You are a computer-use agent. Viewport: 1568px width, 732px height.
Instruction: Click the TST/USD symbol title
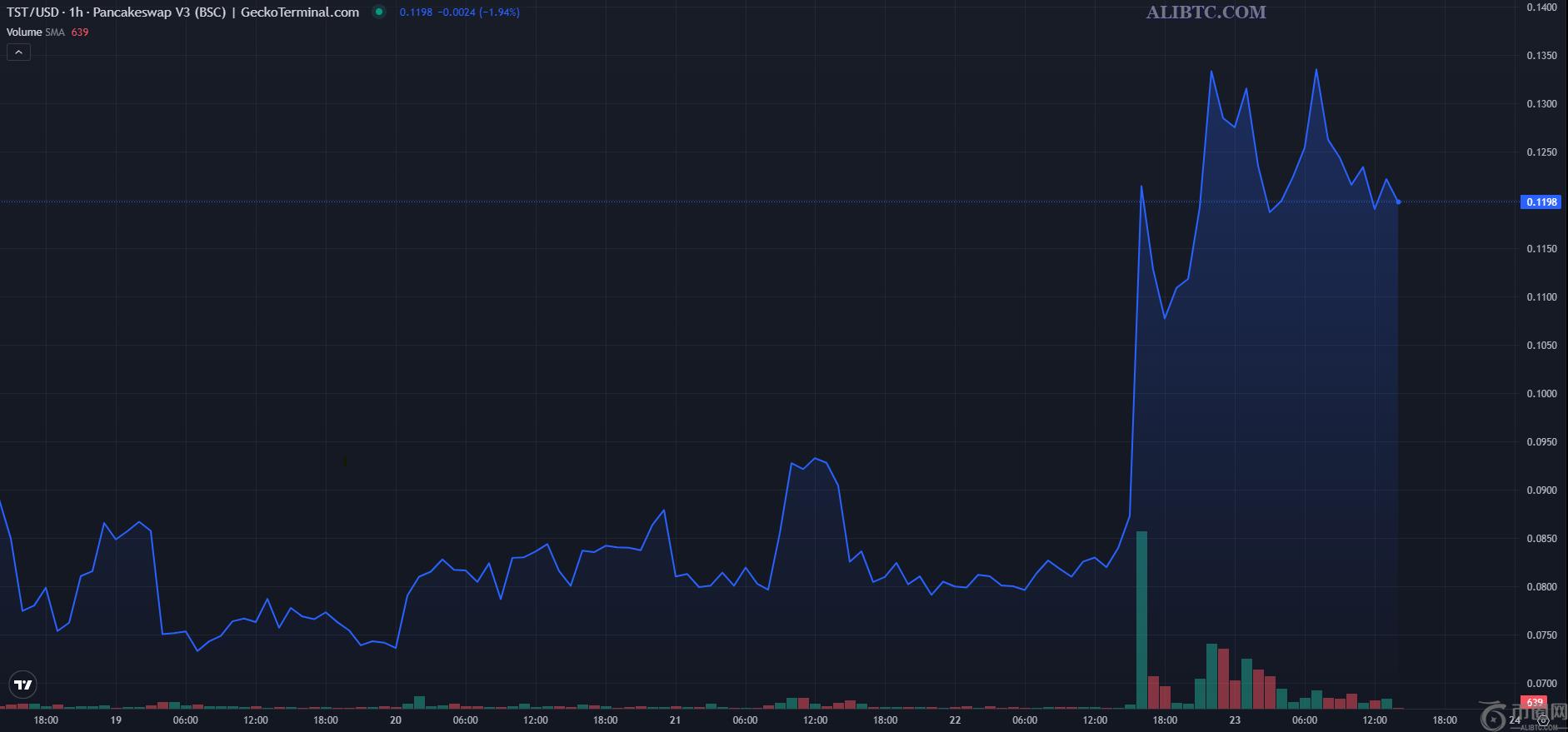(x=182, y=12)
